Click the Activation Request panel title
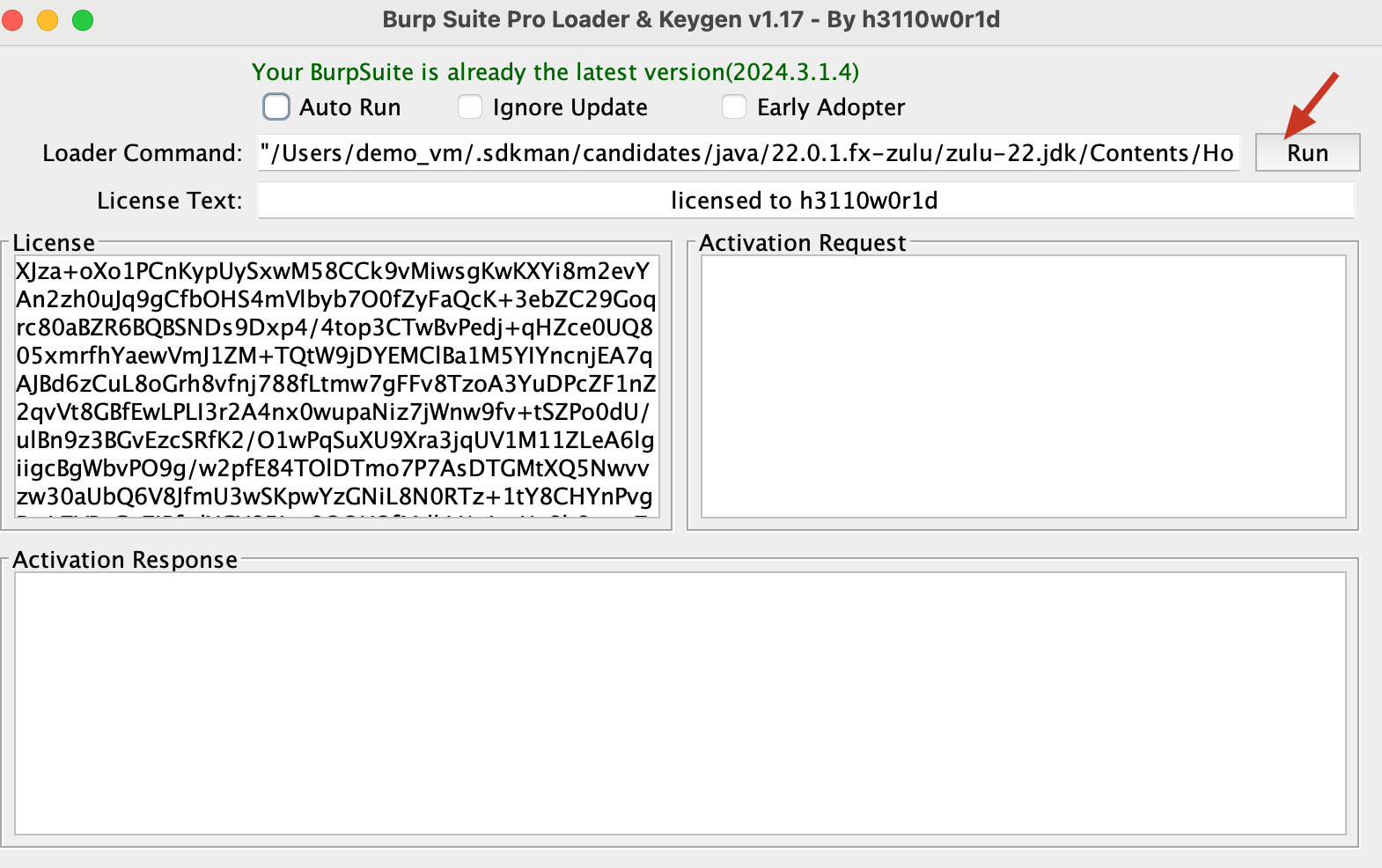Screen dimensions: 1382x868 pos(803,243)
